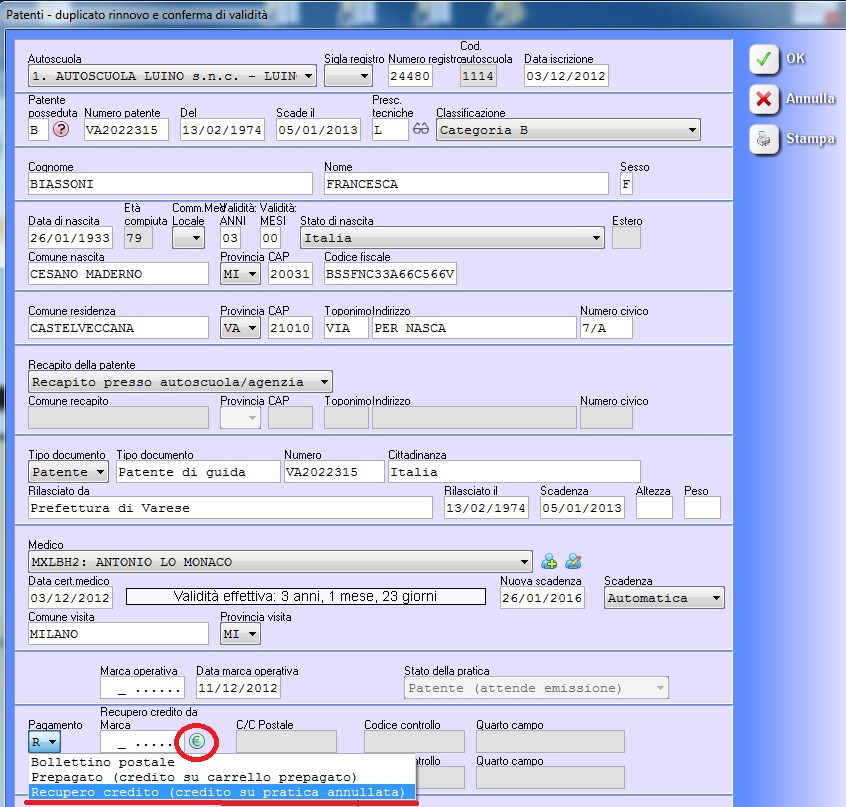Open the Stato di nascita dropdown

tap(596, 238)
